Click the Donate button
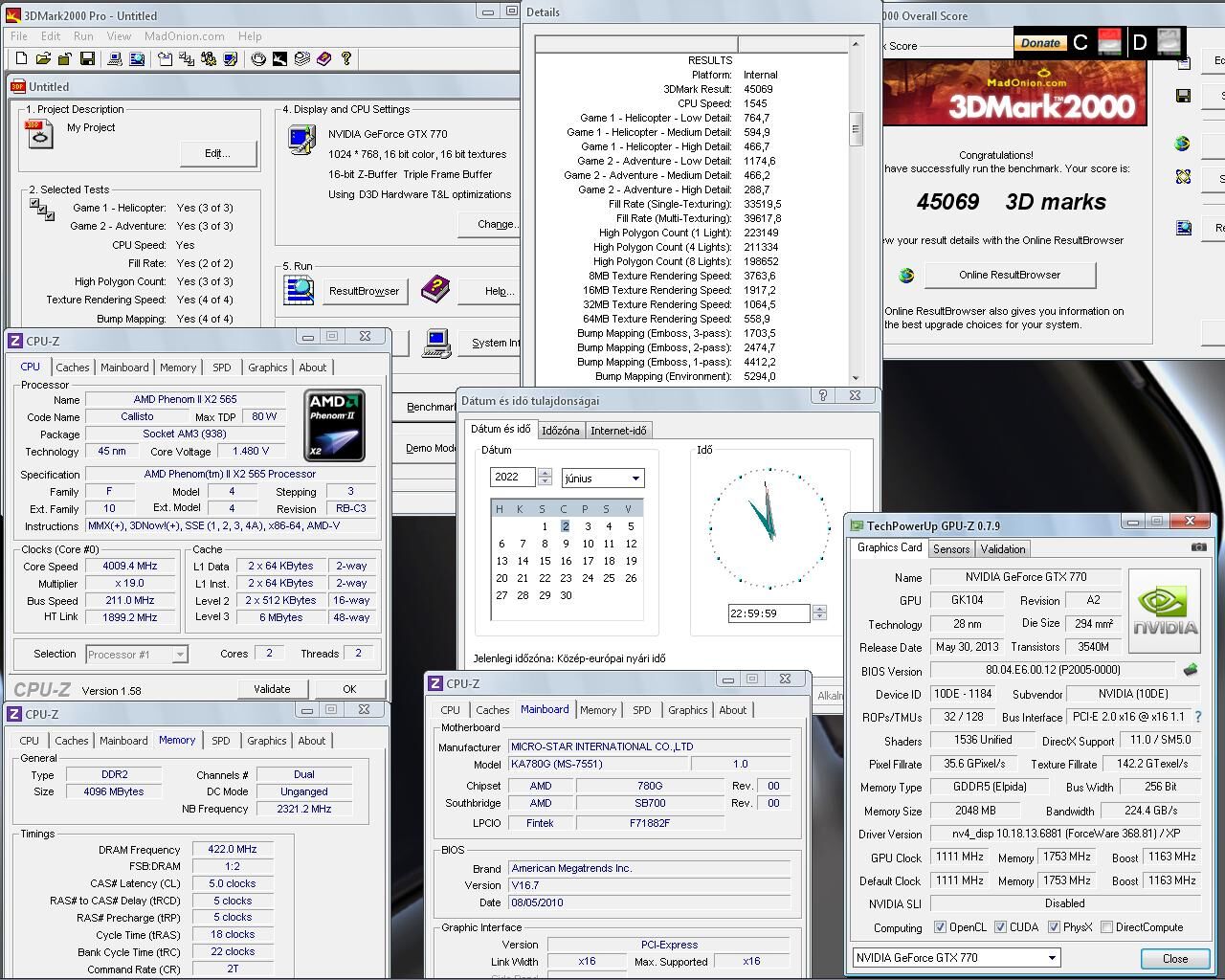Viewport: 1225px width, 980px height. (1040, 42)
